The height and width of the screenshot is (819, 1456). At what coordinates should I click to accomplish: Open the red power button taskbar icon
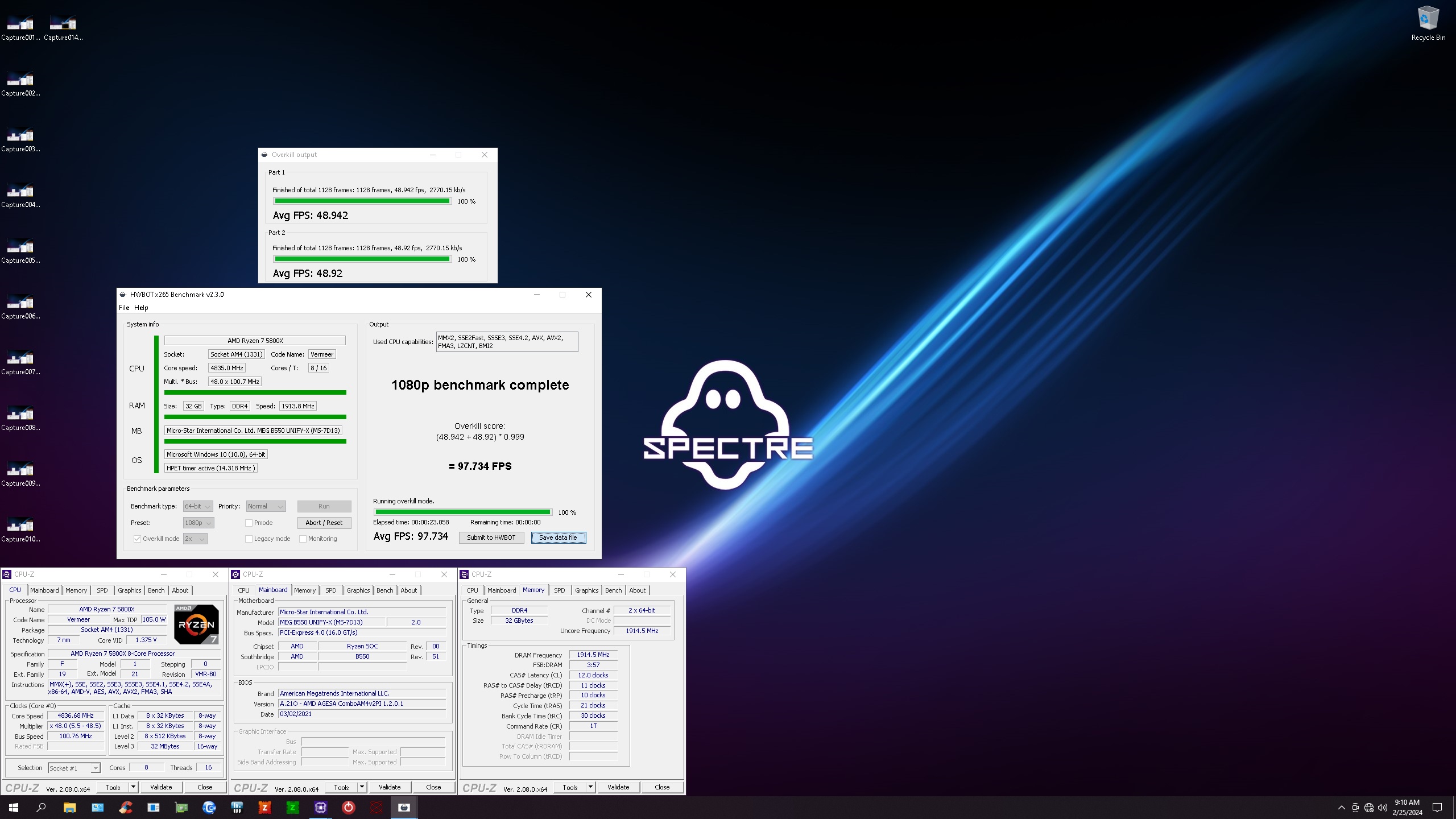click(x=349, y=807)
